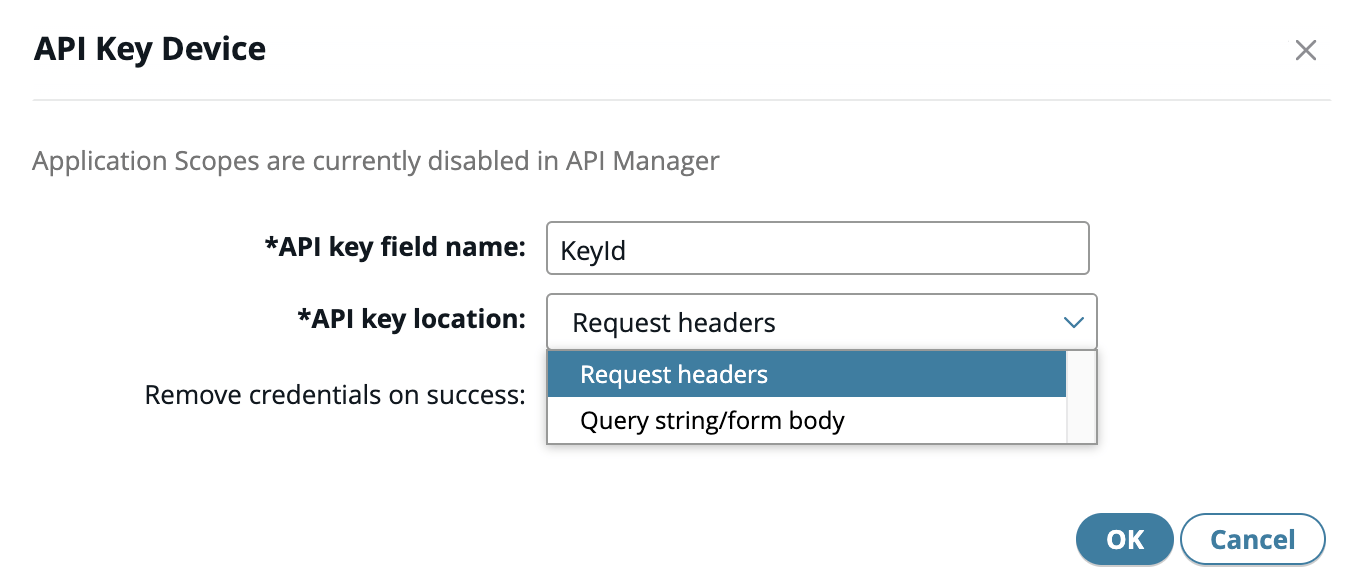Viewport: 1372px width, 582px height.
Task: Dismiss the dialog with Cancel
Action: 1253,539
